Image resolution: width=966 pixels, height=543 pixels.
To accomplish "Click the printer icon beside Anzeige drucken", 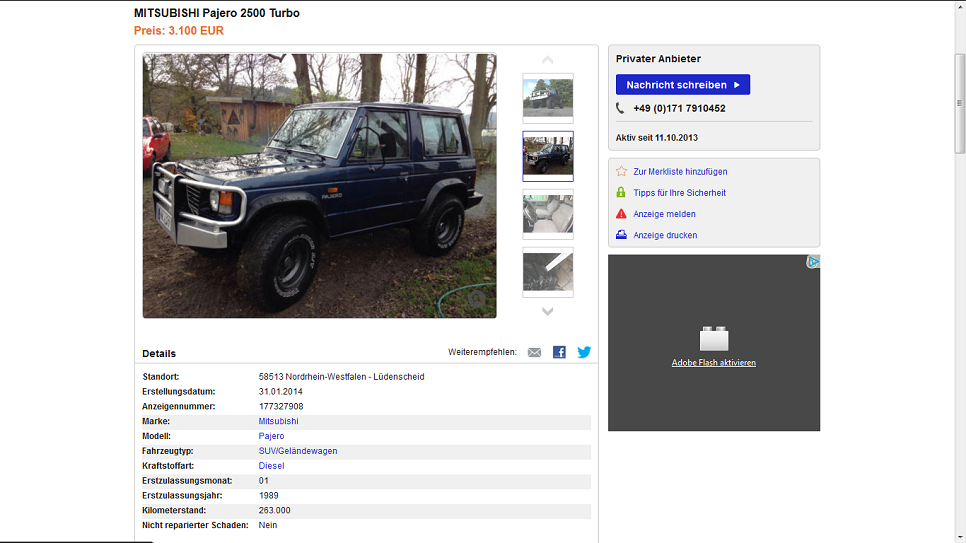I will coord(621,235).
